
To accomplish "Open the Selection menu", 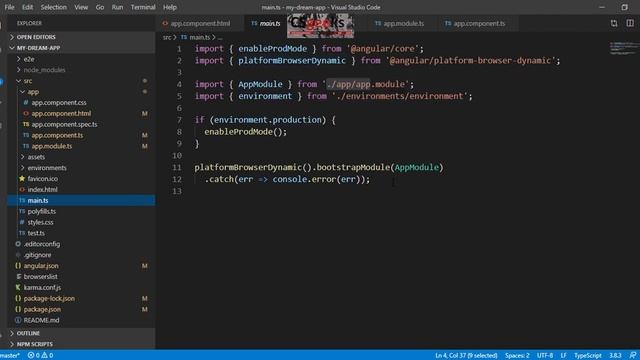I will click(53, 7).
